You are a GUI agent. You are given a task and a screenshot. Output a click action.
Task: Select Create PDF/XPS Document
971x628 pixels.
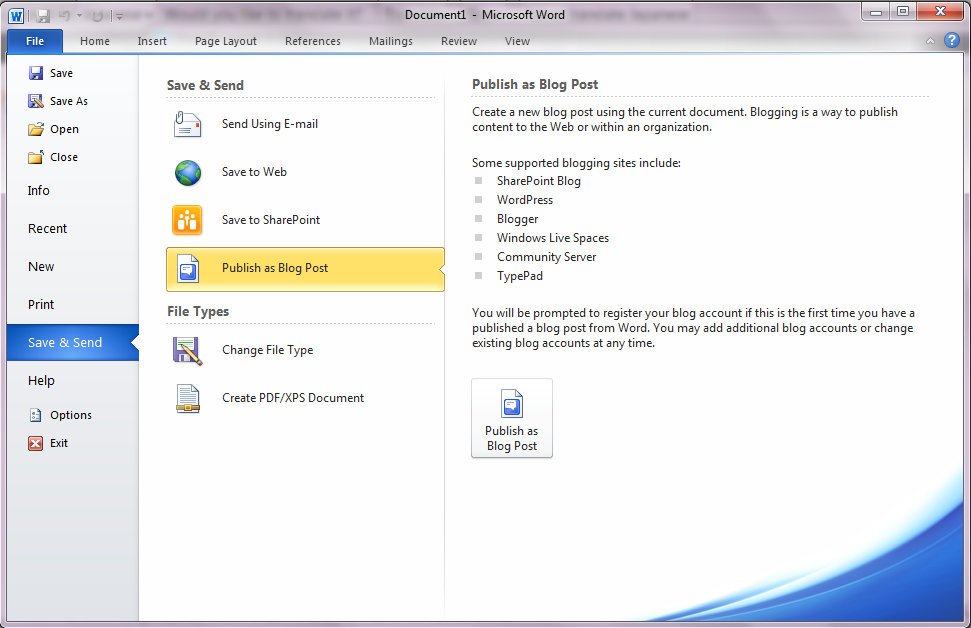(x=292, y=398)
